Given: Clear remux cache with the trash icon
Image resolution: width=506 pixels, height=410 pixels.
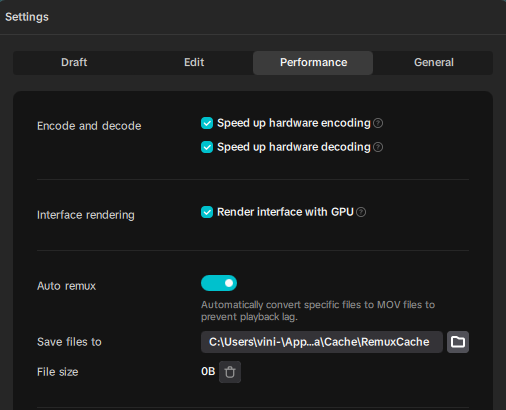Looking at the screenshot, I should [x=230, y=372].
